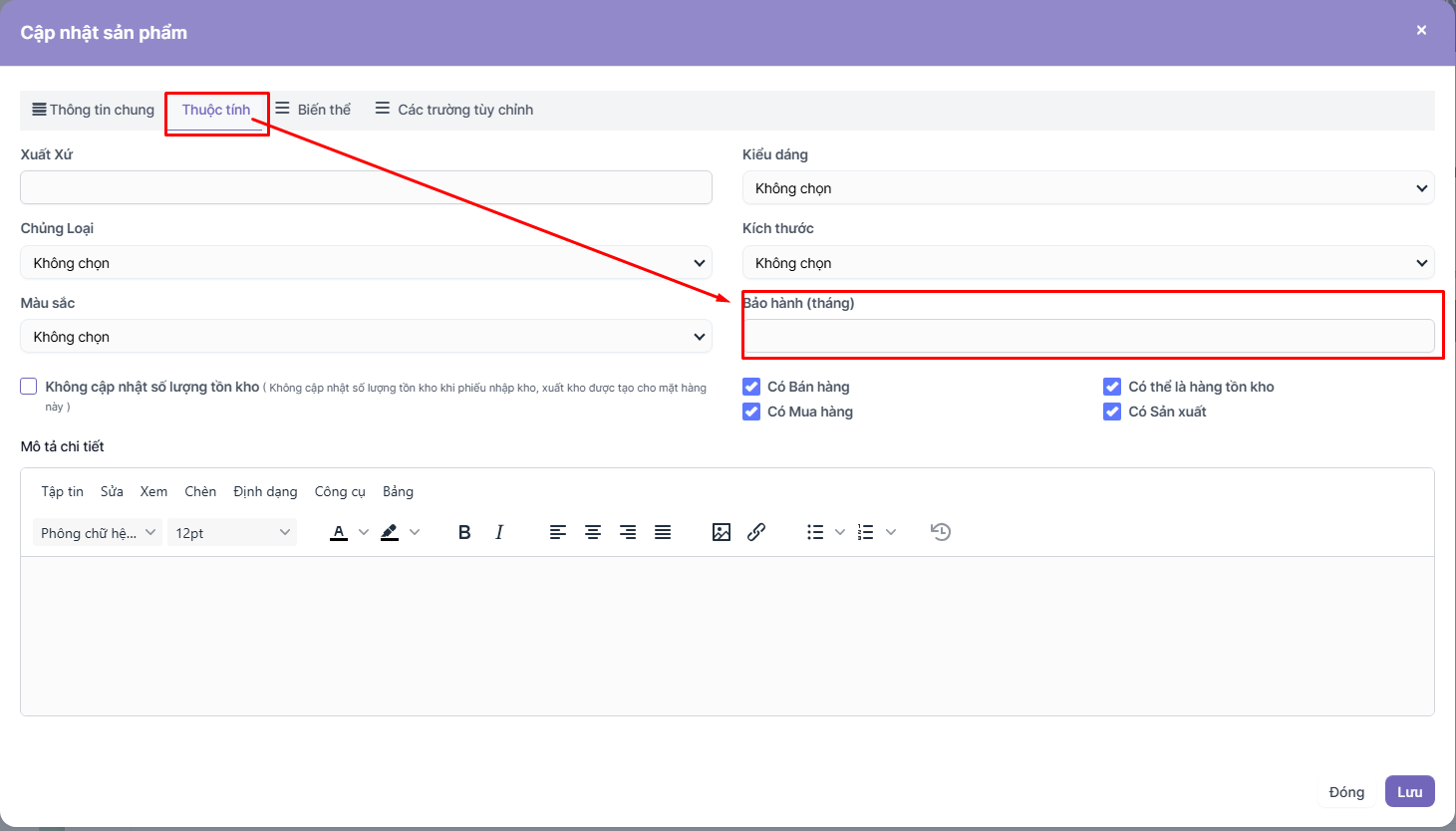
Task: Insert a bulleted list
Action: (815, 532)
